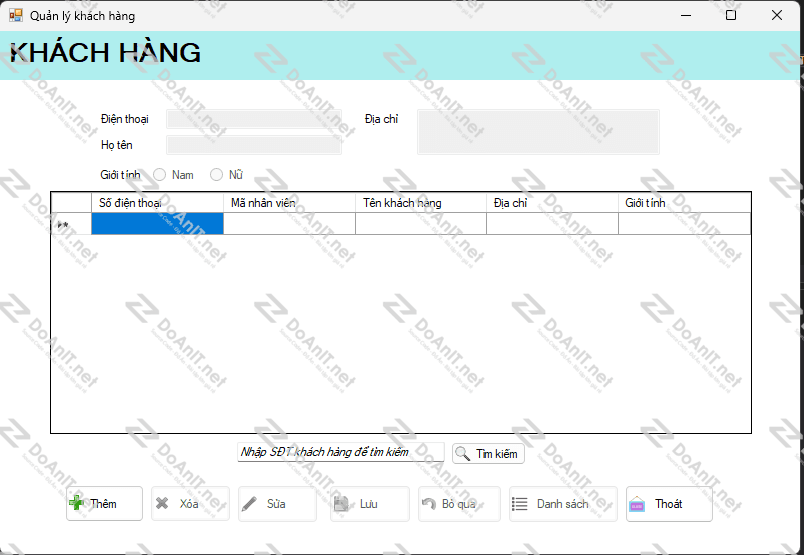Click the X icon on Xóa button
The height and width of the screenshot is (555, 804).
pyautogui.click(x=162, y=503)
